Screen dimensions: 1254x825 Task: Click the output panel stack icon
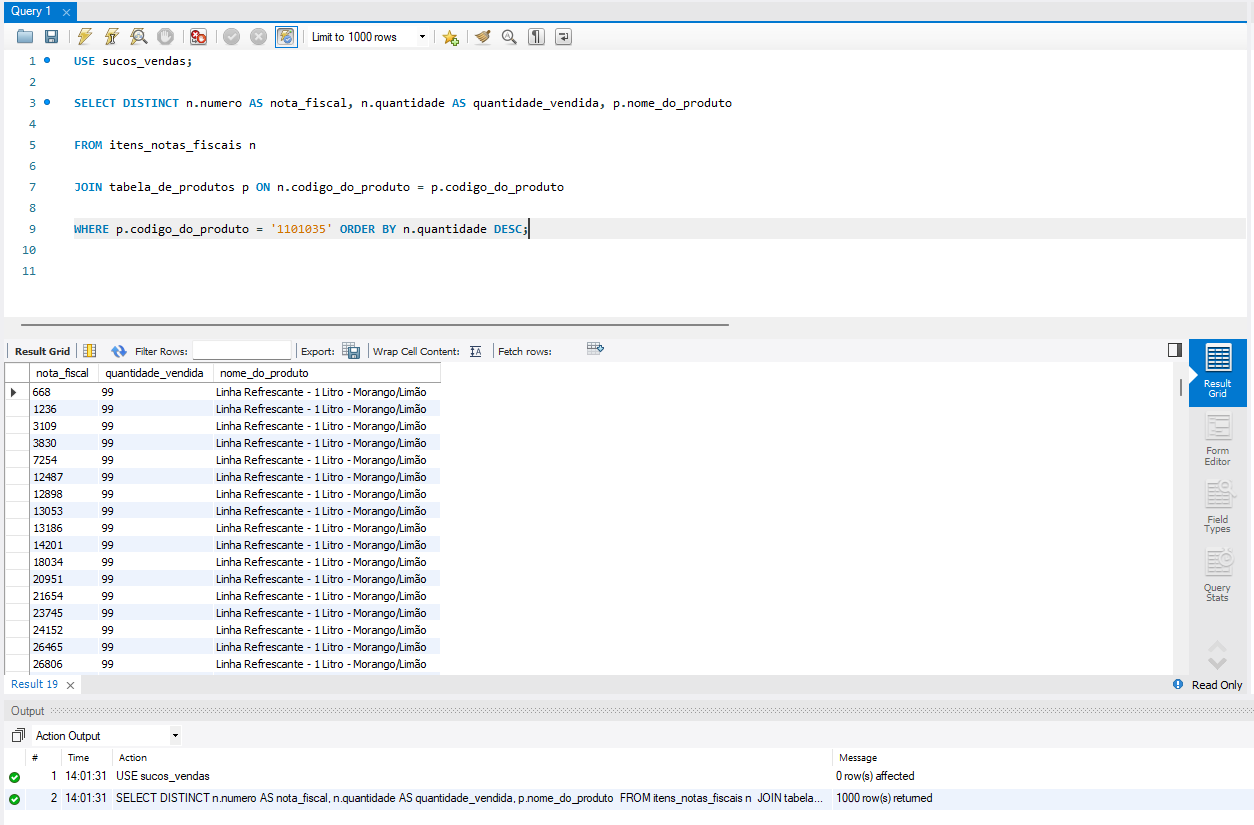point(17,735)
